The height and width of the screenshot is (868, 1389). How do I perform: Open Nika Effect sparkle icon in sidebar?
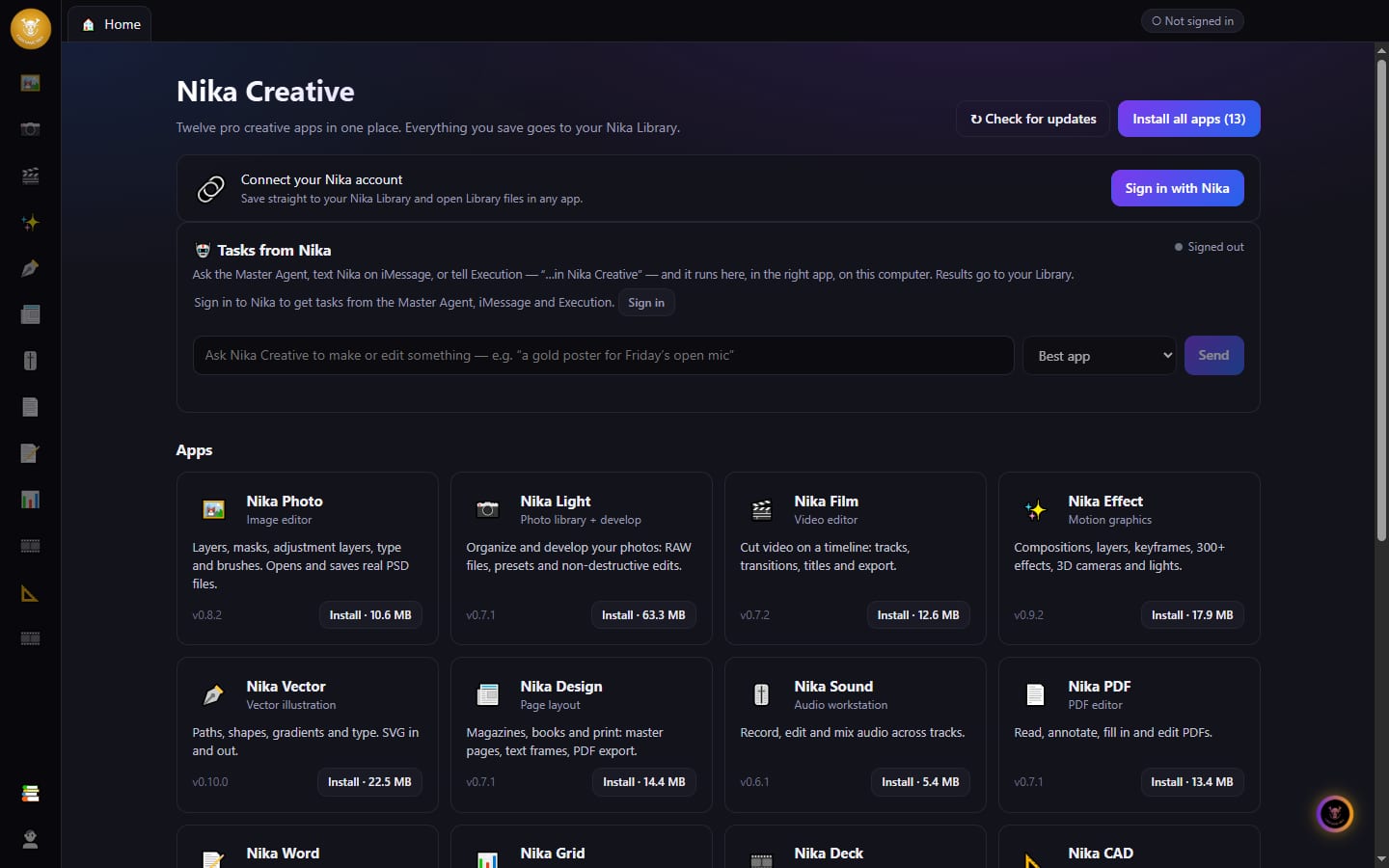pyautogui.click(x=30, y=222)
